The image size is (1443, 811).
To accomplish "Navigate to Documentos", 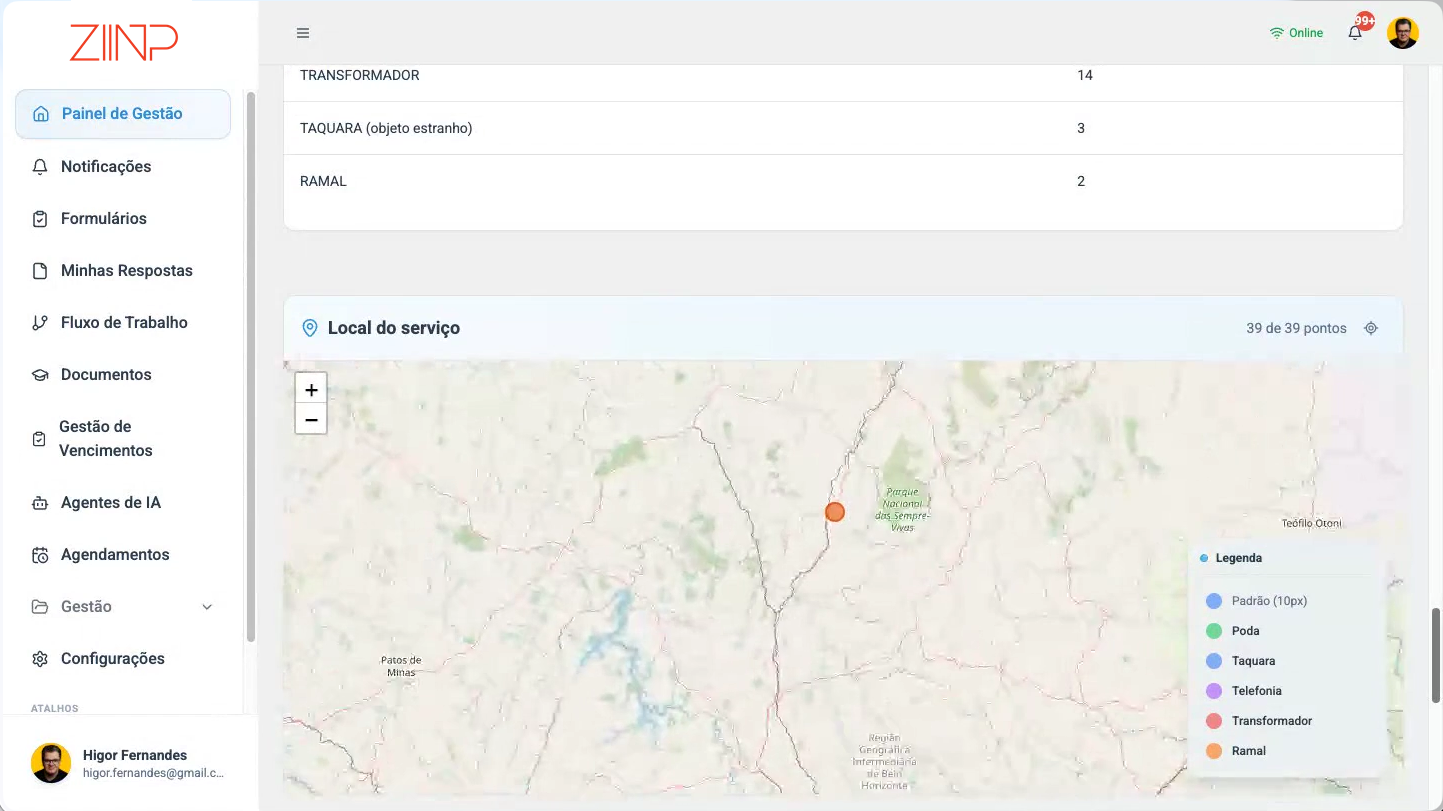I will point(123,375).
